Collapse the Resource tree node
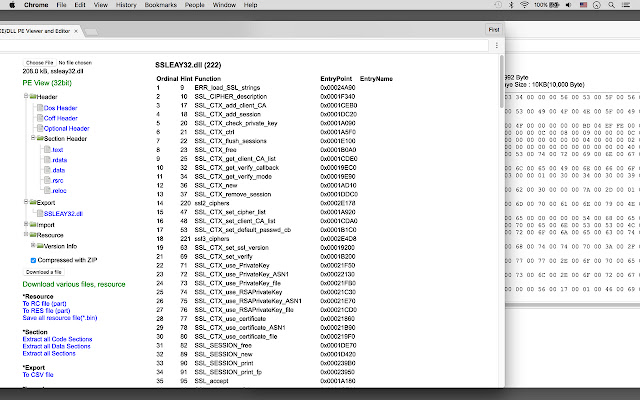 [x=26, y=234]
